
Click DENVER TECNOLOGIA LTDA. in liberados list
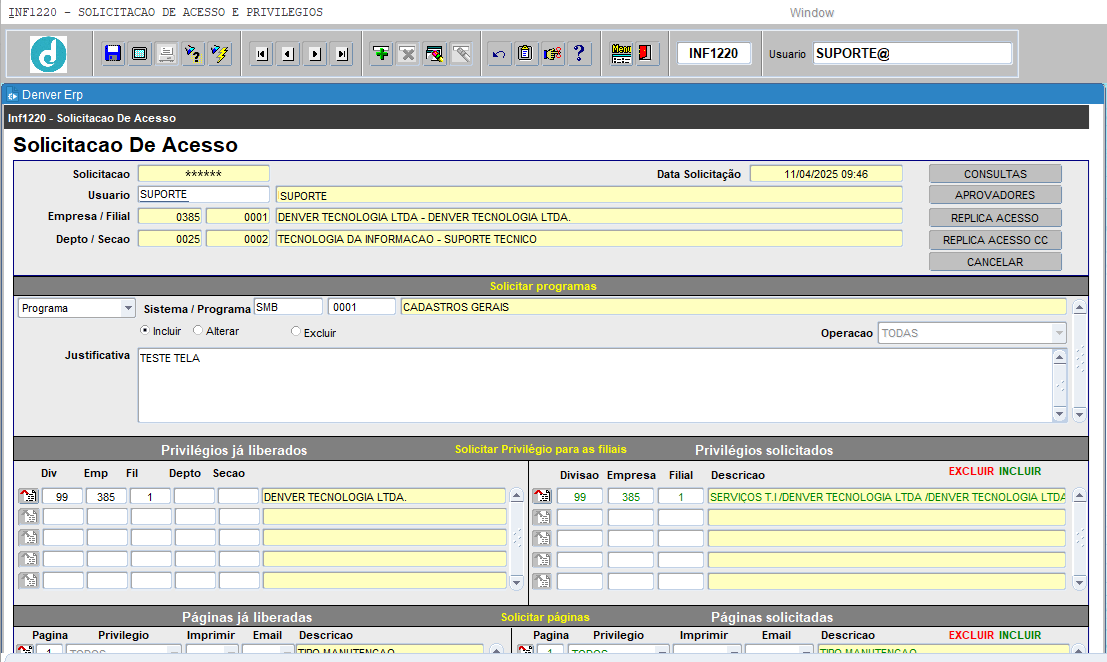[x=384, y=497]
